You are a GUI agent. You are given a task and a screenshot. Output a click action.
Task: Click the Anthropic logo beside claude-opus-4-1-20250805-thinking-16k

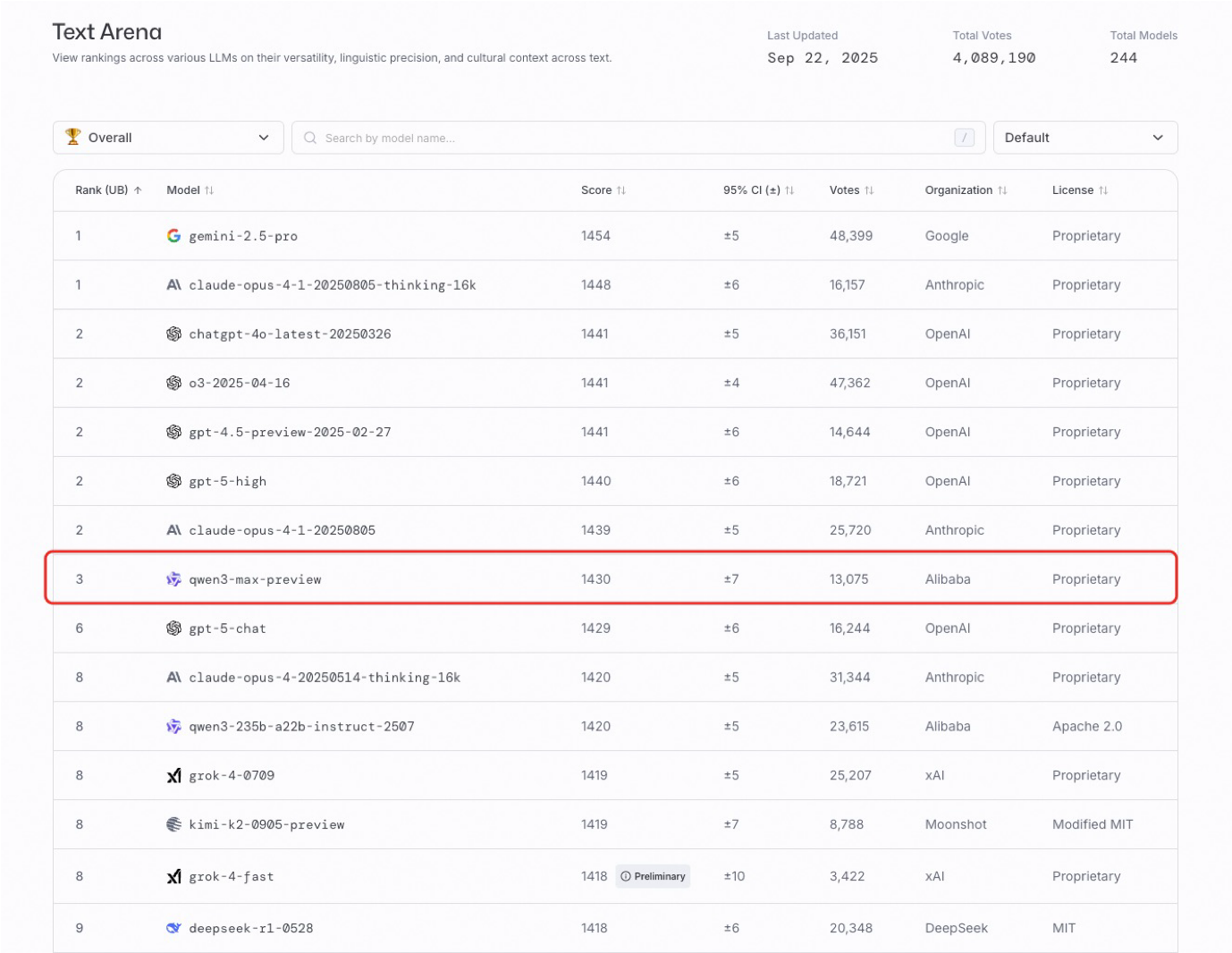173,285
